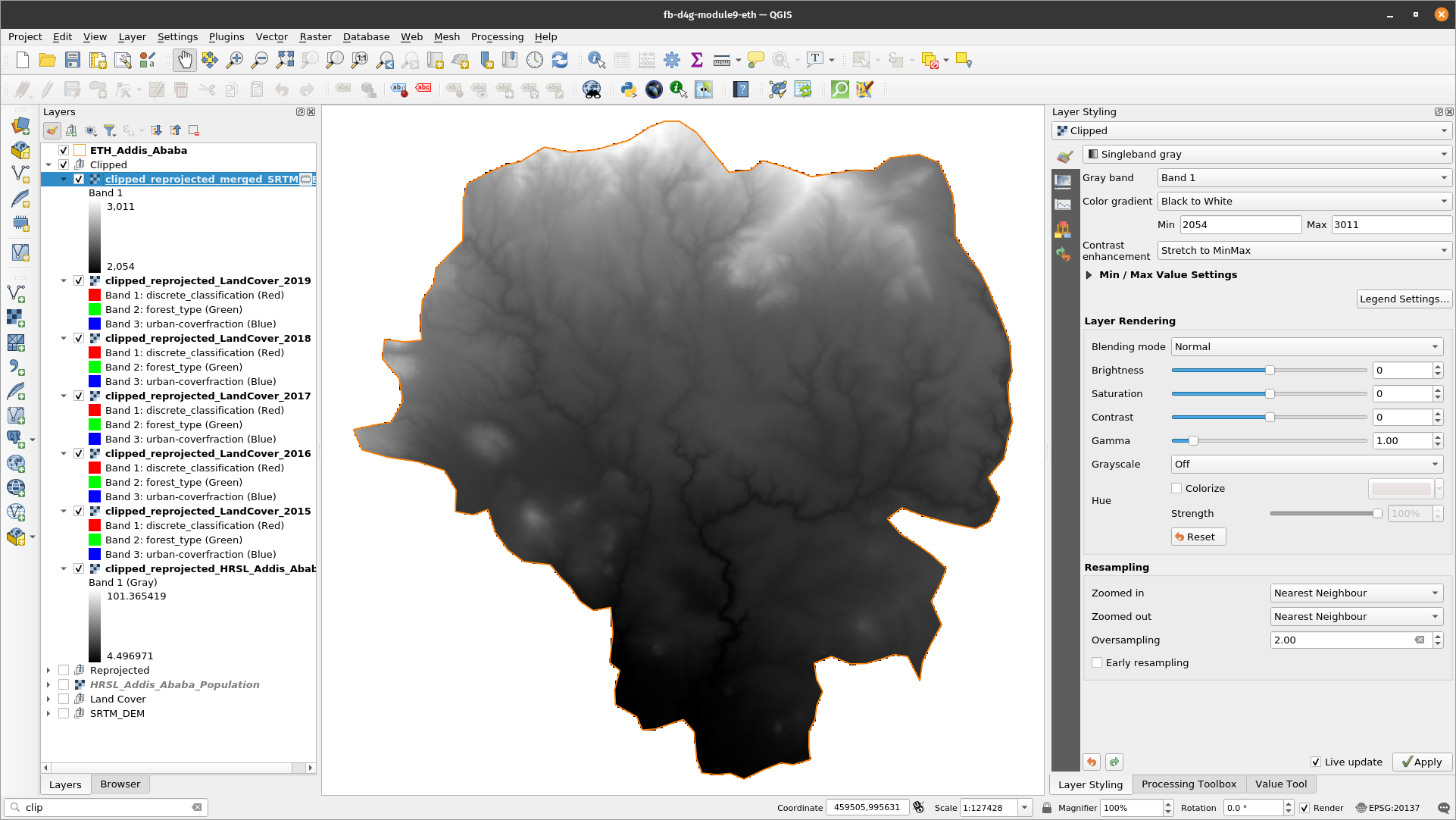
Task: Drag the Brightness slider in Layer Rendering
Action: click(x=1268, y=370)
